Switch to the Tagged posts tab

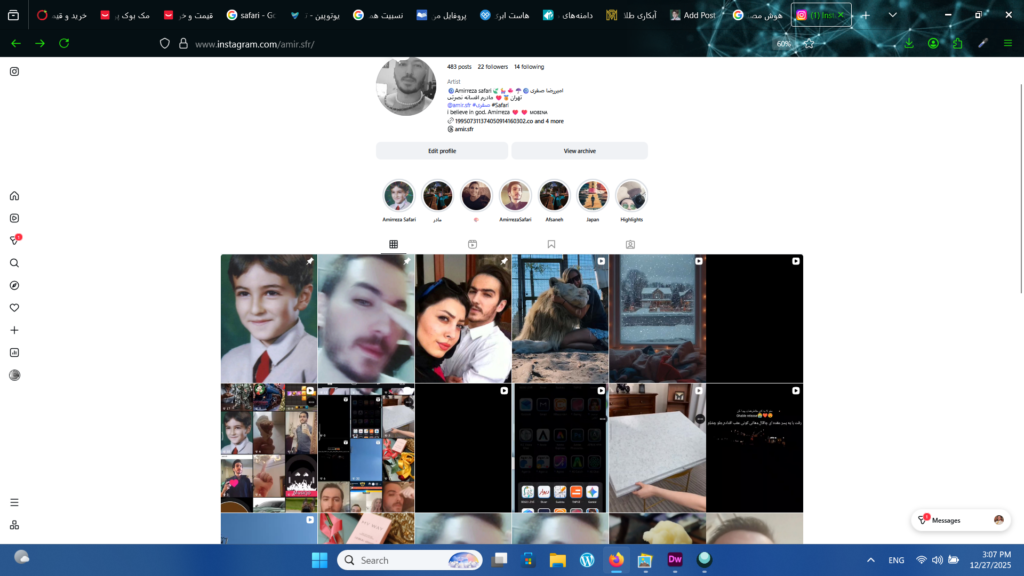pos(630,244)
